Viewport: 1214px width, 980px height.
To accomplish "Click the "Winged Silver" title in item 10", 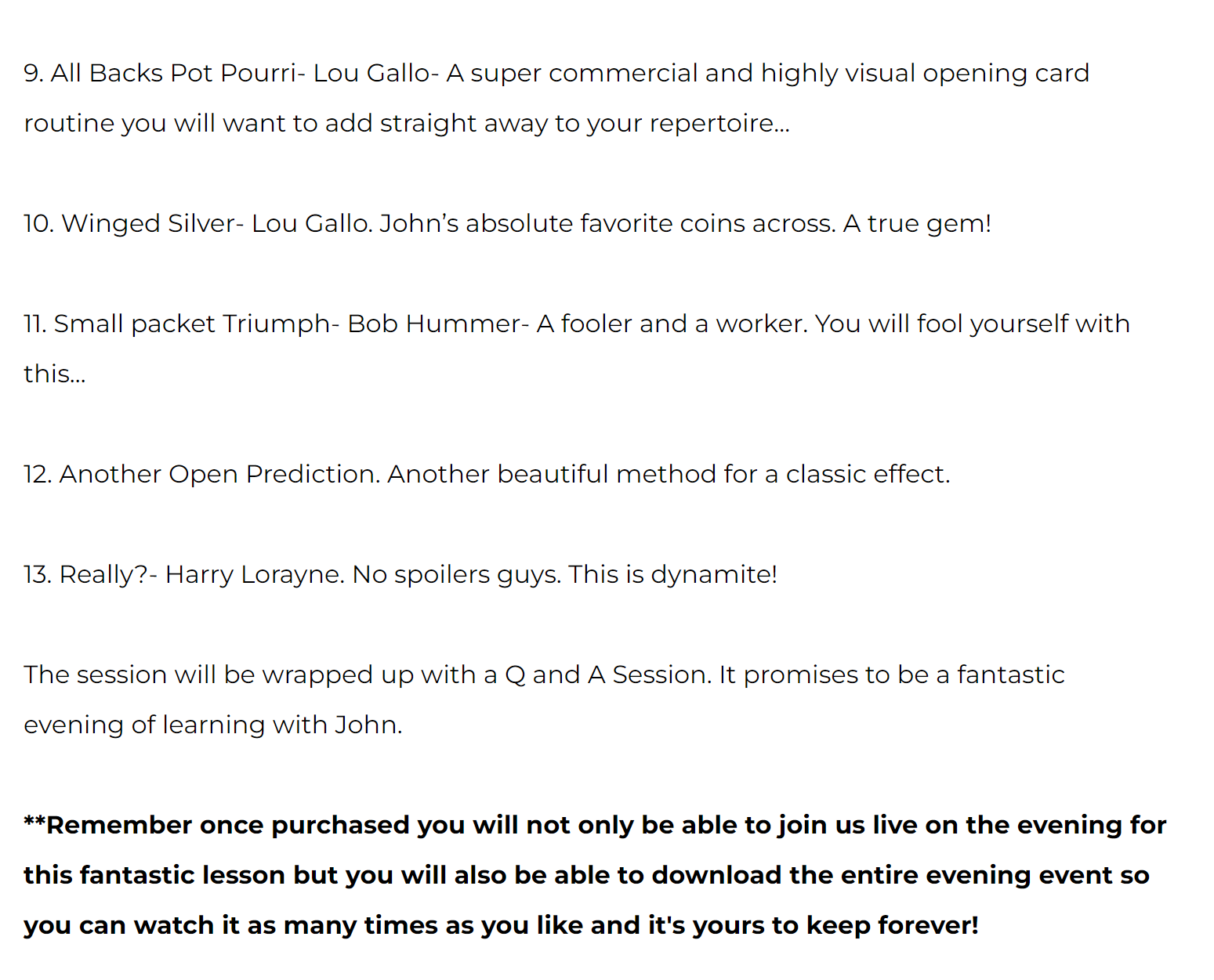I will [x=147, y=223].
